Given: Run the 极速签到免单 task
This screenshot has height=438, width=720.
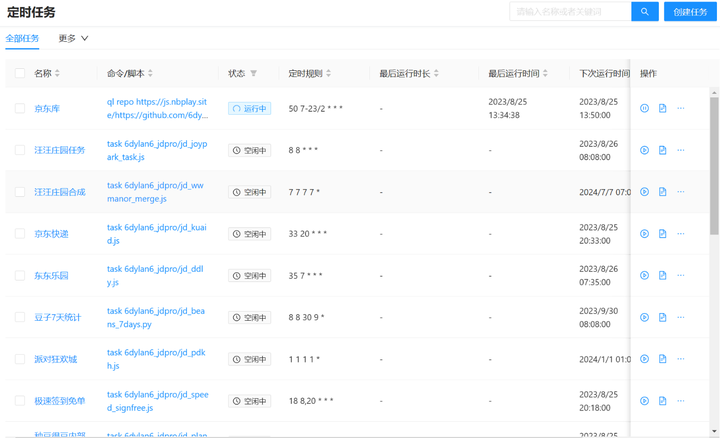Looking at the screenshot, I should pyautogui.click(x=644, y=401).
